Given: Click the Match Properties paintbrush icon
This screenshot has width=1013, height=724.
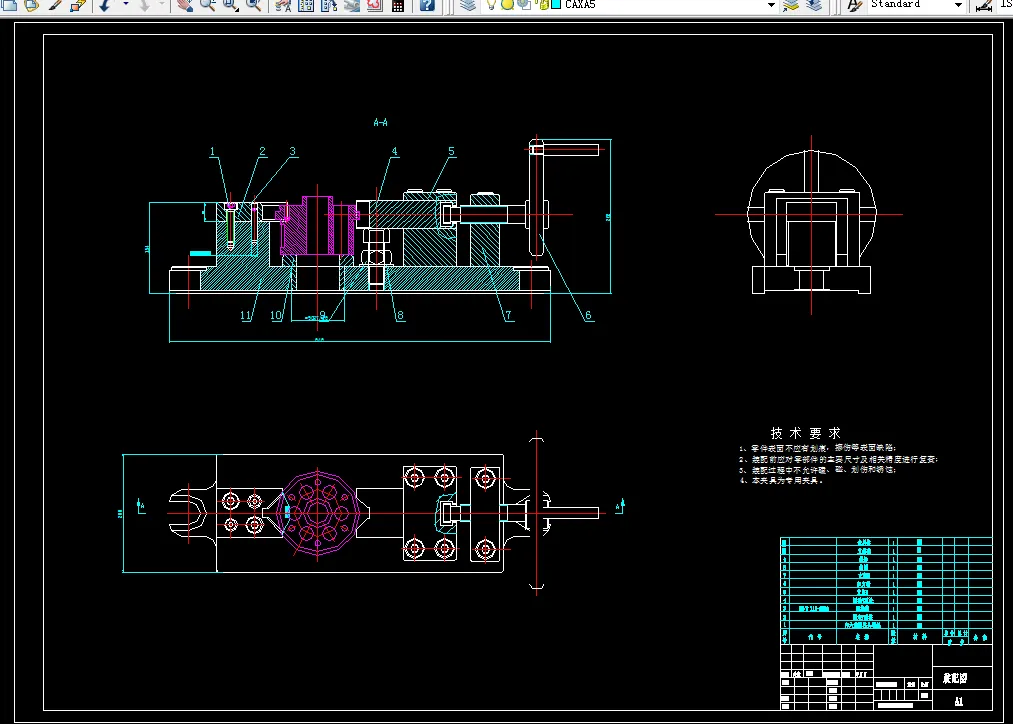Looking at the screenshot, I should tap(55, 5).
